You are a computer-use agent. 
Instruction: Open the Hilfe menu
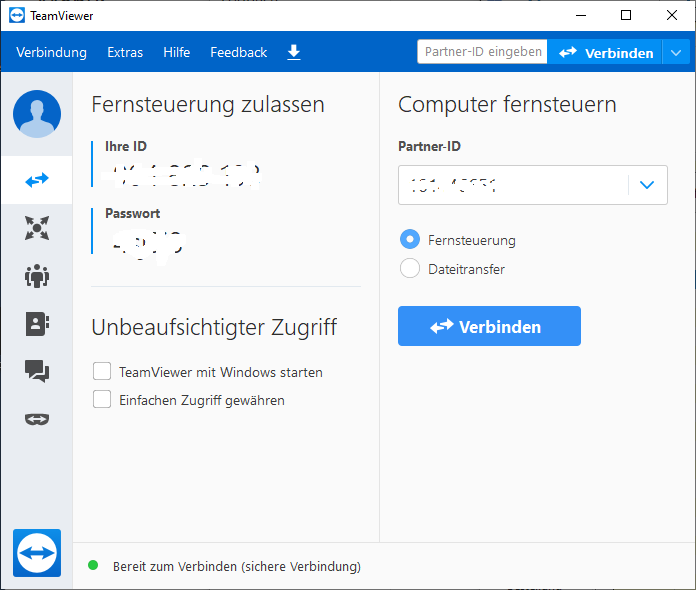177,52
